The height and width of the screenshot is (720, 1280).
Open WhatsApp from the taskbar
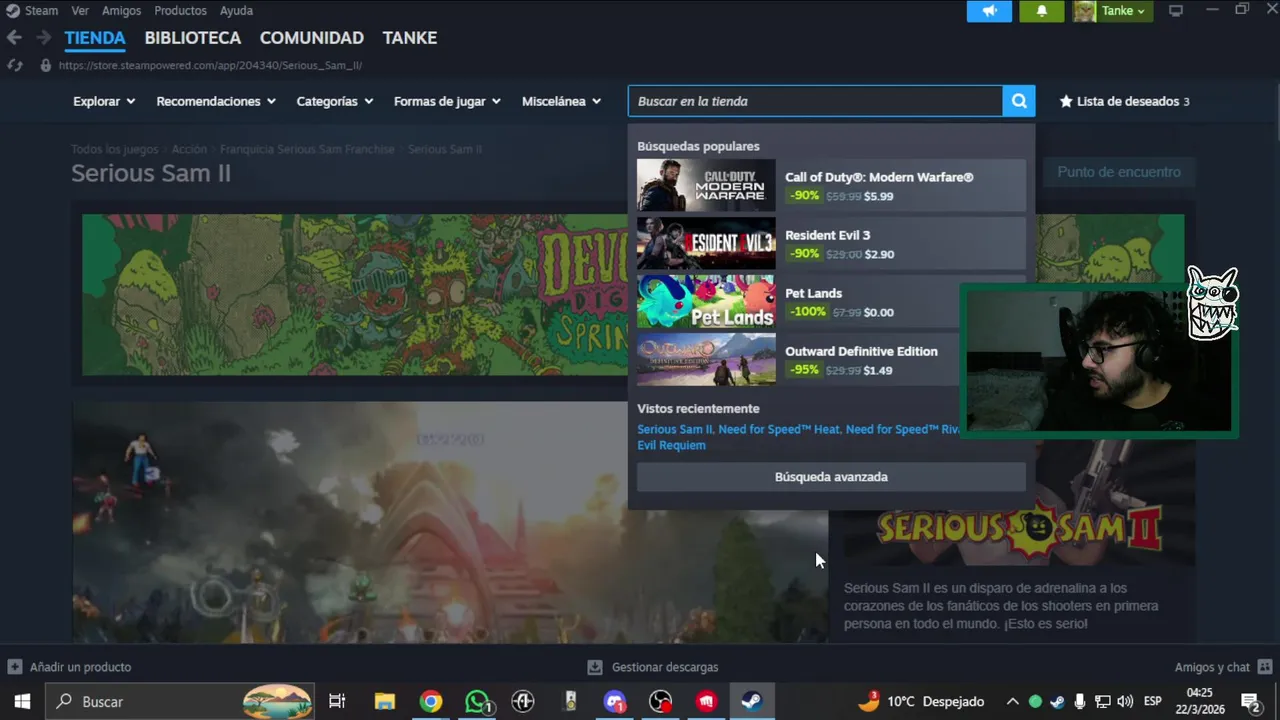coord(478,701)
